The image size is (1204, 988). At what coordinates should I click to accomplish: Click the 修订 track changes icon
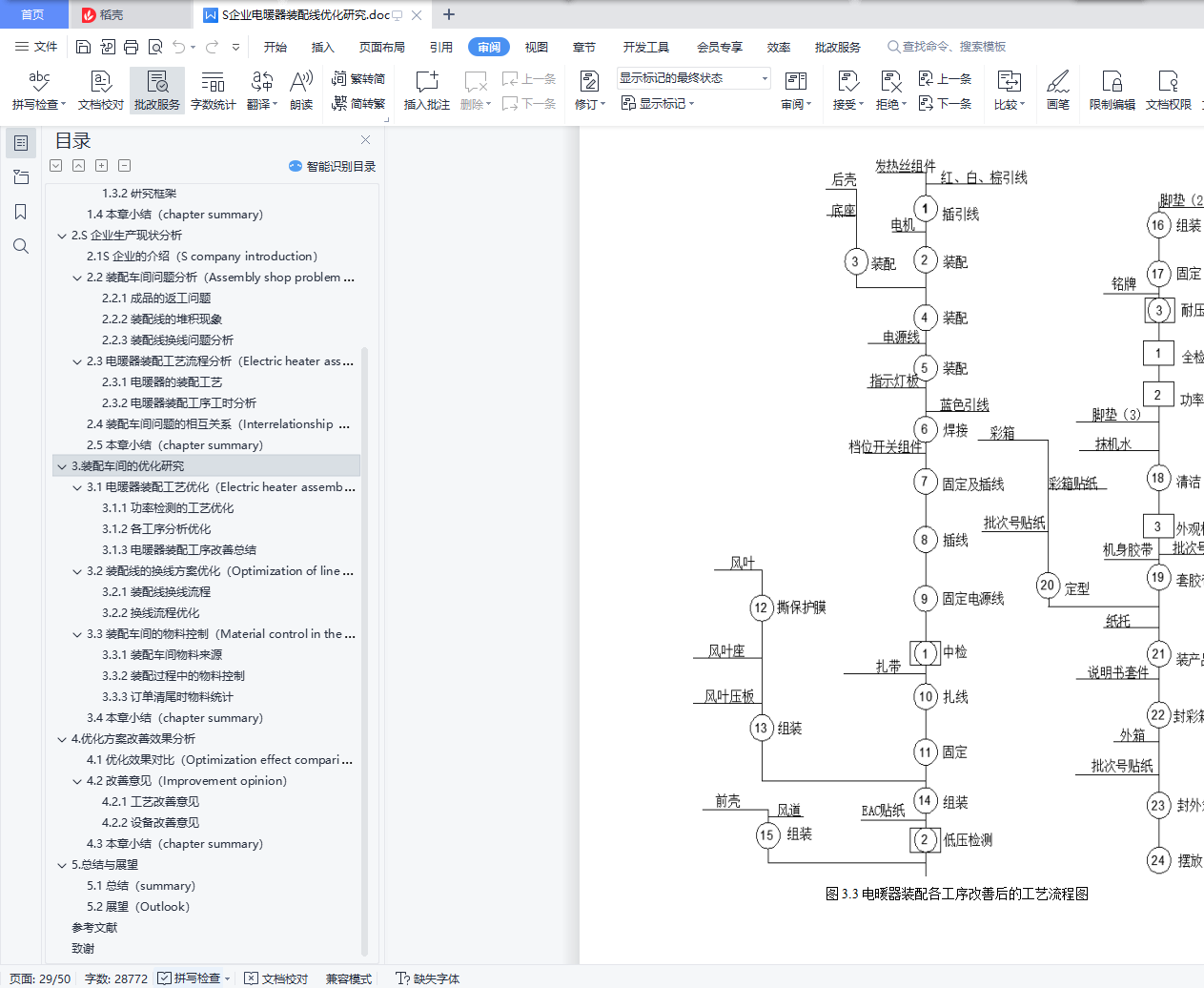(589, 82)
